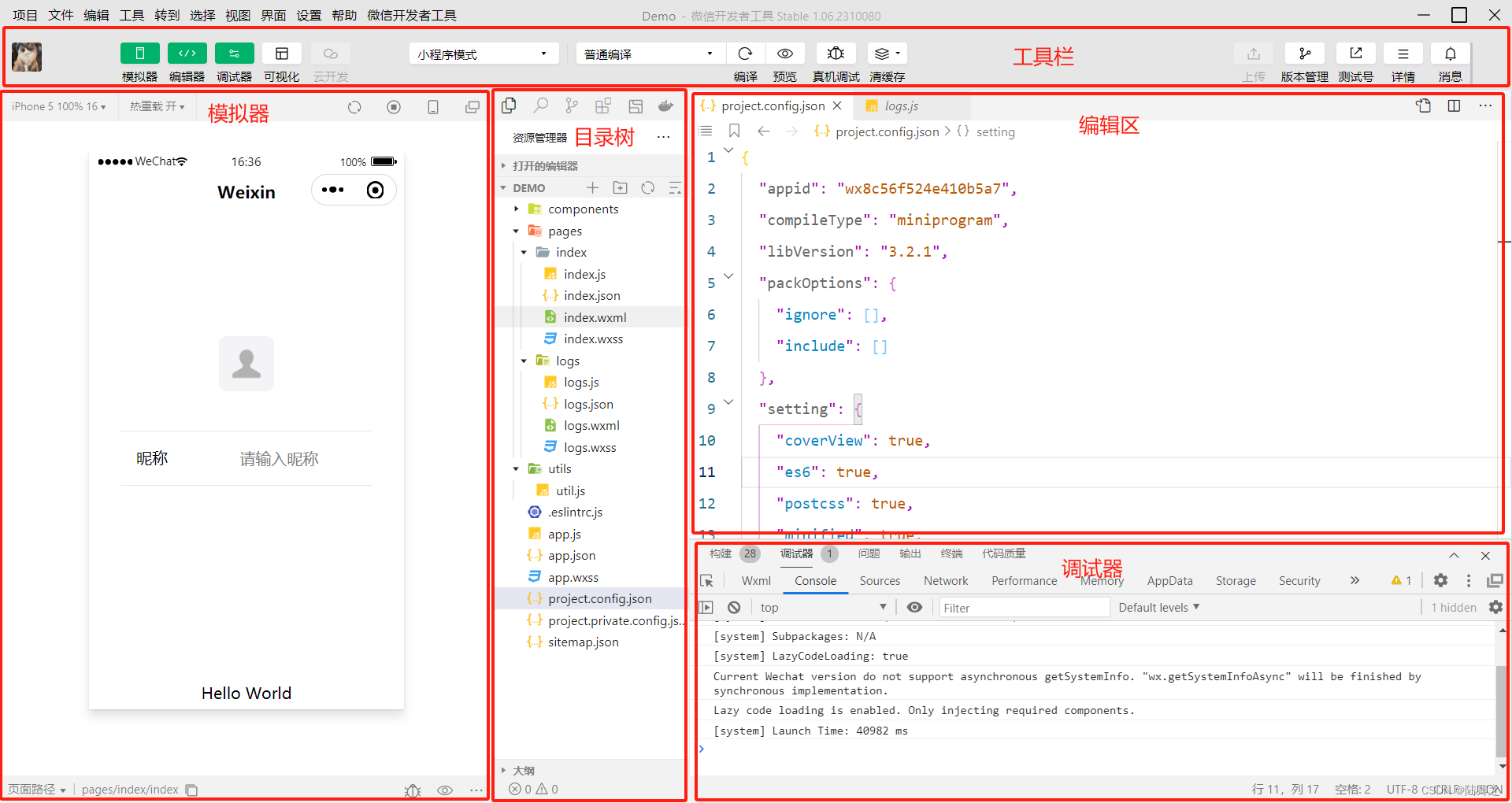This screenshot has height=803, width=1512.
Task: Click new file plus icon in DEMO
Action: click(593, 187)
